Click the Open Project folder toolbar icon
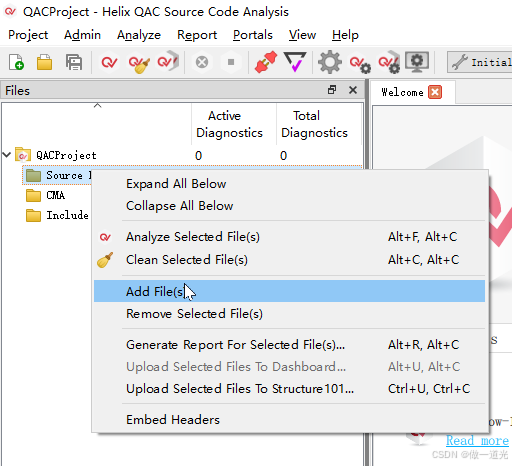This screenshot has width=512, height=466. [44, 62]
